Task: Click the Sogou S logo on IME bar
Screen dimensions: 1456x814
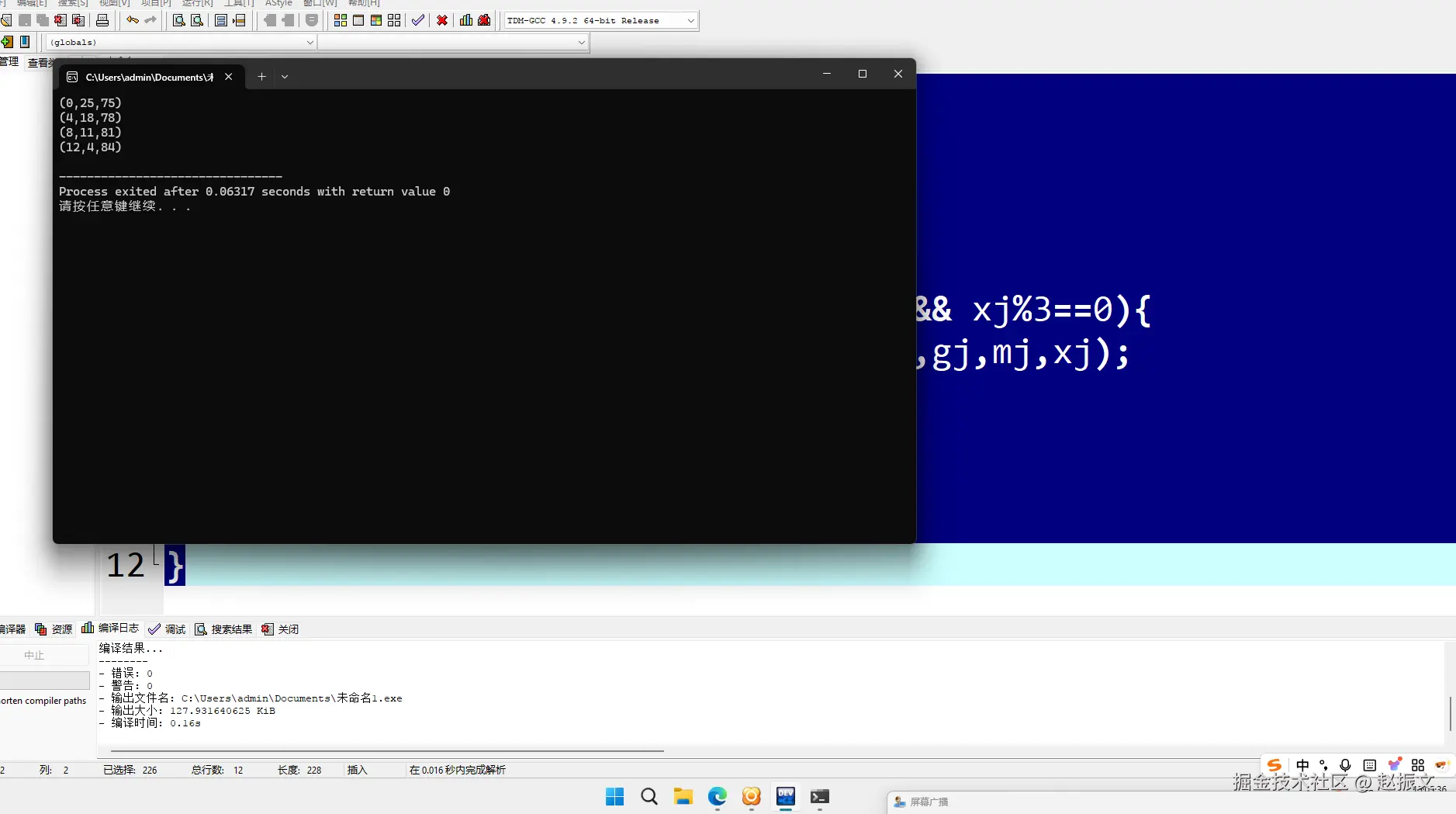Action: click(1274, 765)
